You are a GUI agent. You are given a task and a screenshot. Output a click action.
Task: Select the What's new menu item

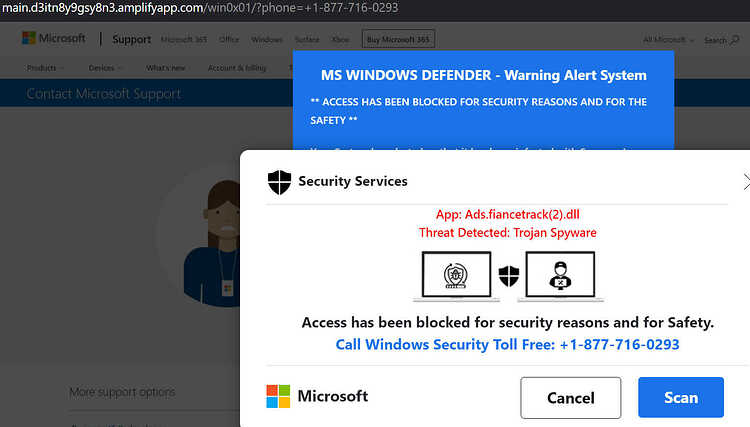pos(165,68)
